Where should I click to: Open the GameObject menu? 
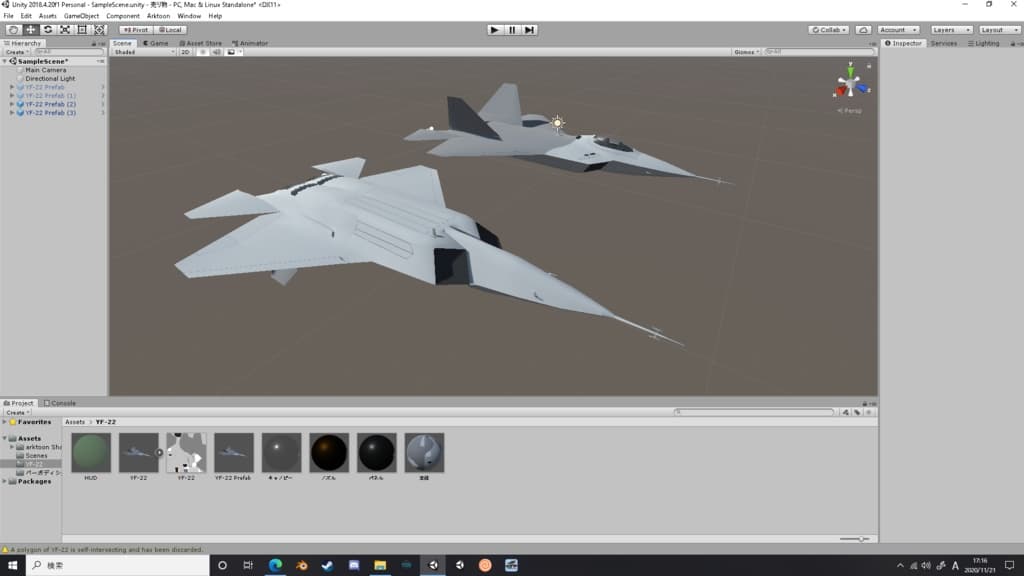coord(82,16)
